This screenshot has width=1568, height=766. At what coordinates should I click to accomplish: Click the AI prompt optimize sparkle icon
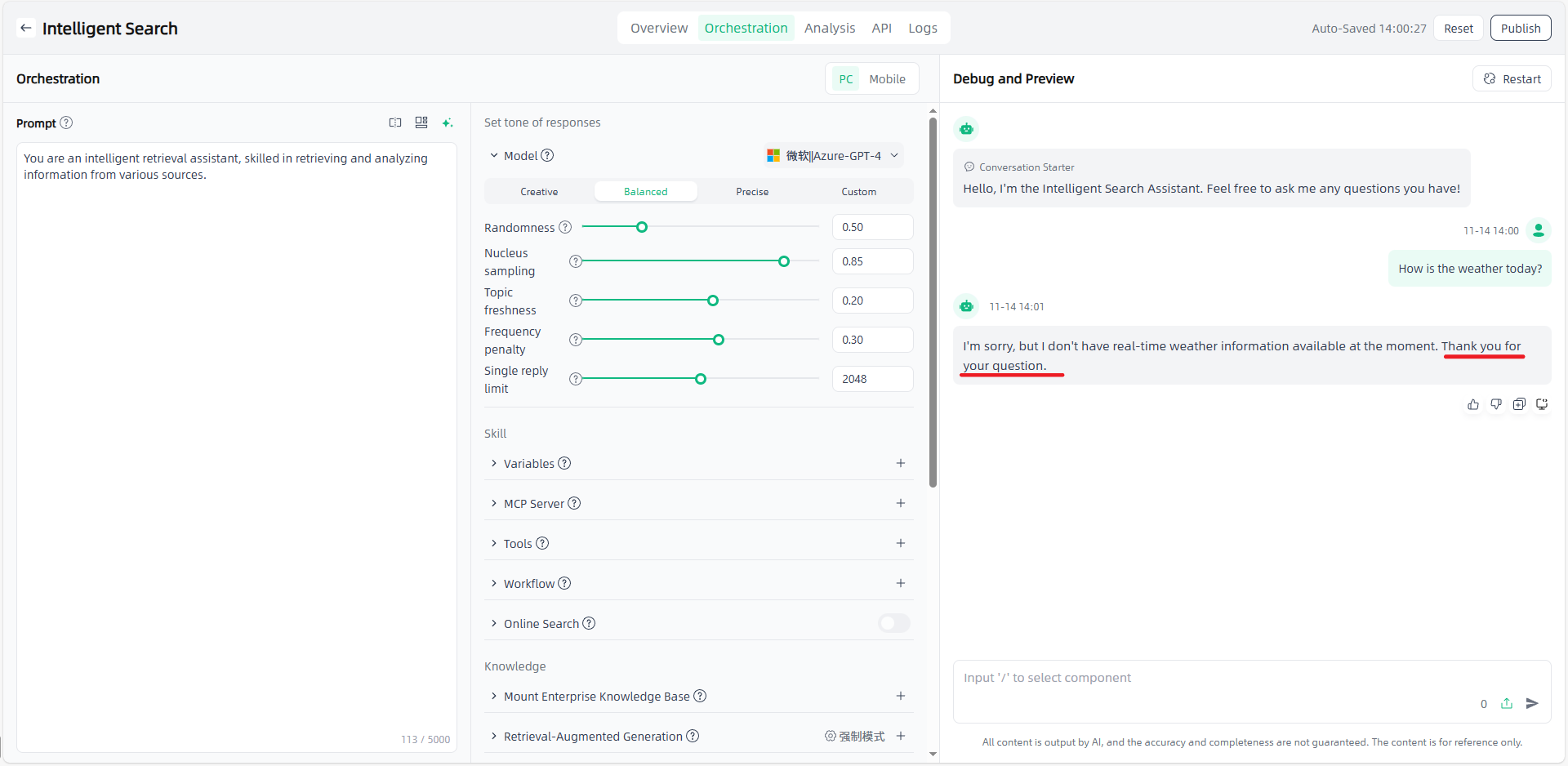447,122
